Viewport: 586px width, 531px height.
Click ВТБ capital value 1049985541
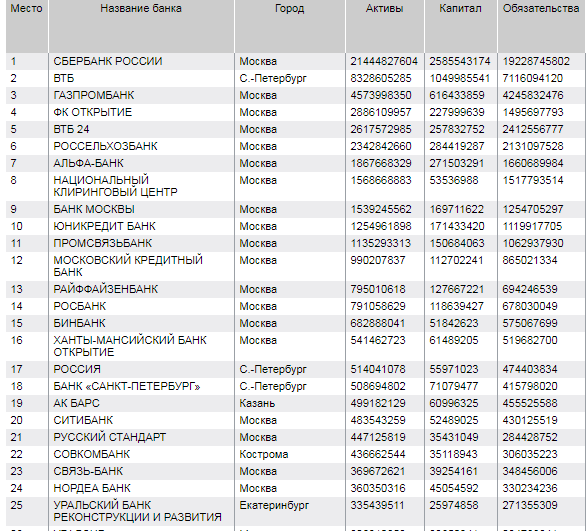(x=459, y=78)
